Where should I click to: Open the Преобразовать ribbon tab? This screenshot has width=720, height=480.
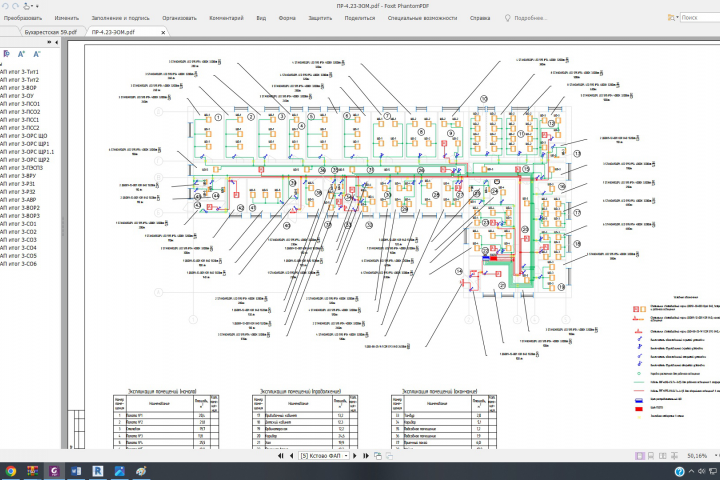tap(23, 18)
